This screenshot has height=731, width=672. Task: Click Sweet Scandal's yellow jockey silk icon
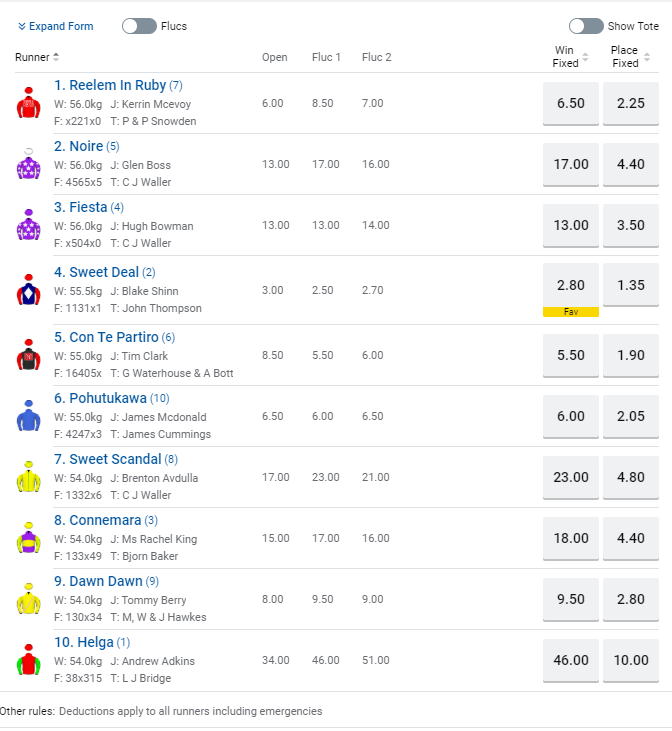click(28, 477)
